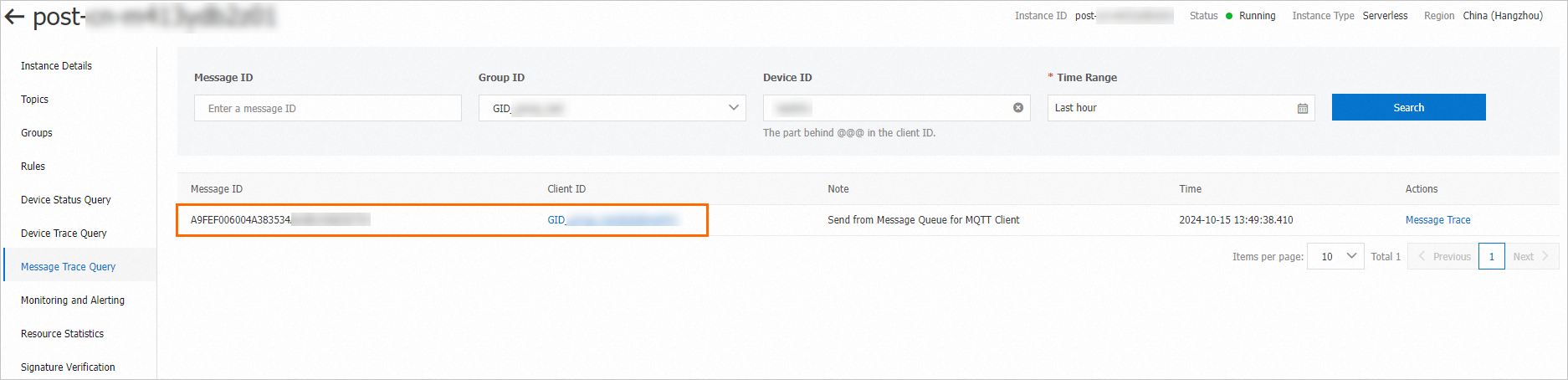
Task: Open the Time Range calendar icon
Action: (1302, 108)
